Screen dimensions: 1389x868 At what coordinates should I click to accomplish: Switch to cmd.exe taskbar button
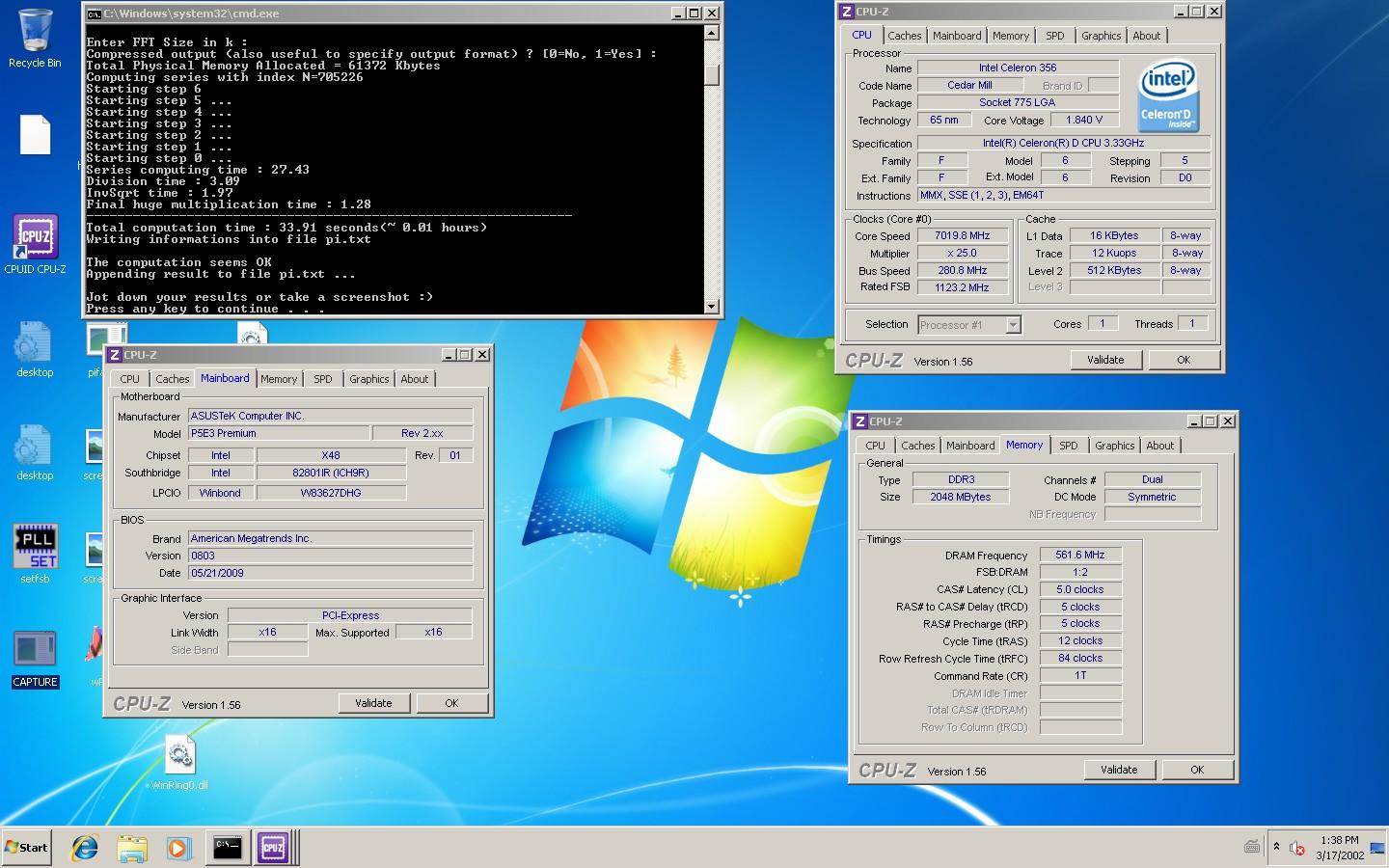(x=228, y=848)
